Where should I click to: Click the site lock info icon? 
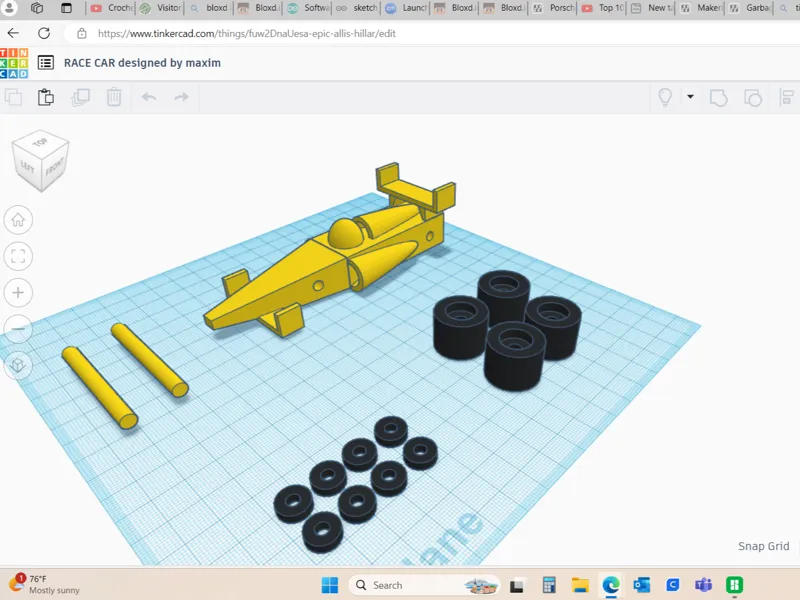(x=82, y=34)
